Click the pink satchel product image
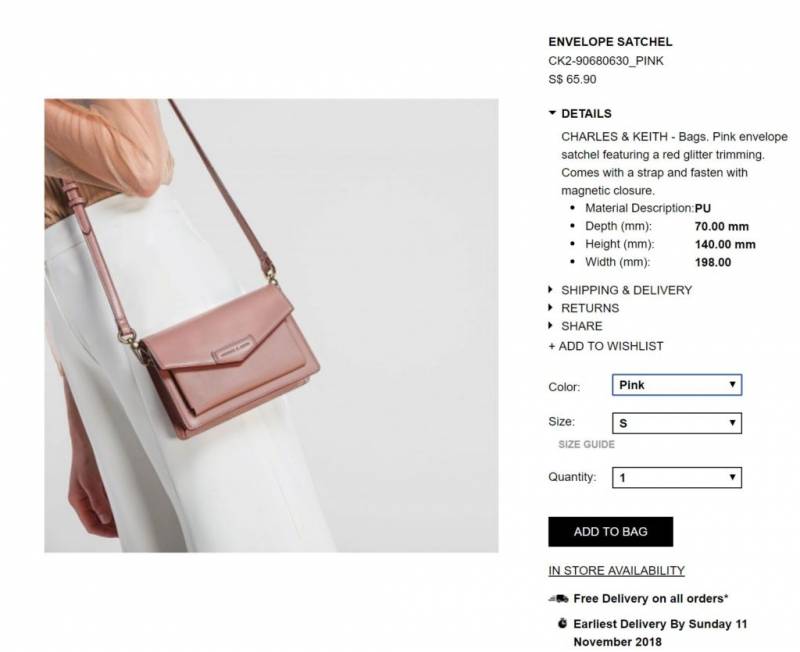Image resolution: width=800 pixels, height=652 pixels. [271, 325]
